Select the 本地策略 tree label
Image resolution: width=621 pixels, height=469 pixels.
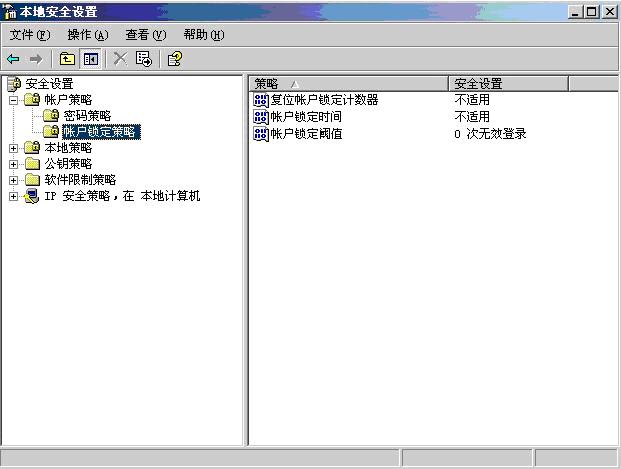click(68, 148)
